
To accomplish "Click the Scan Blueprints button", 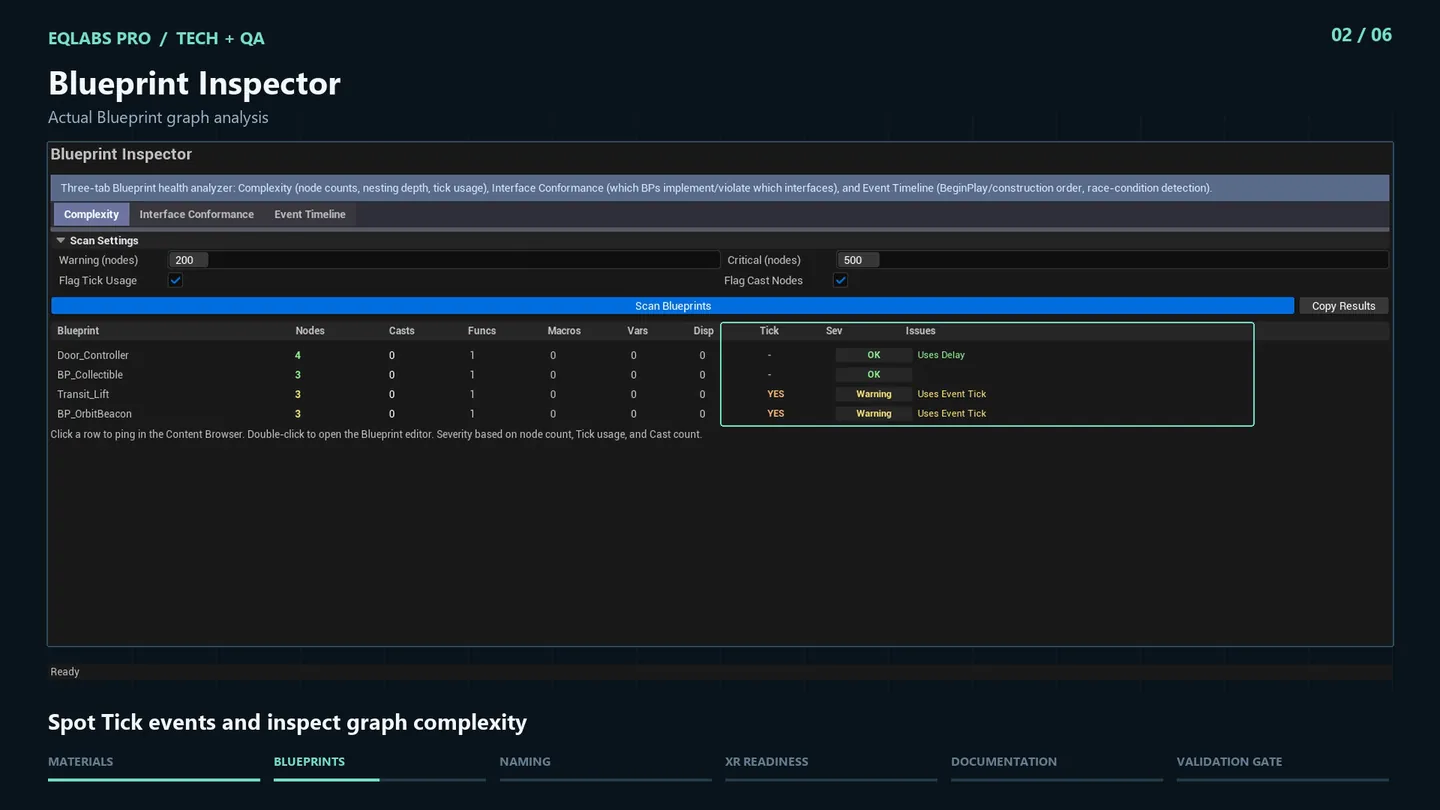I will pos(673,306).
